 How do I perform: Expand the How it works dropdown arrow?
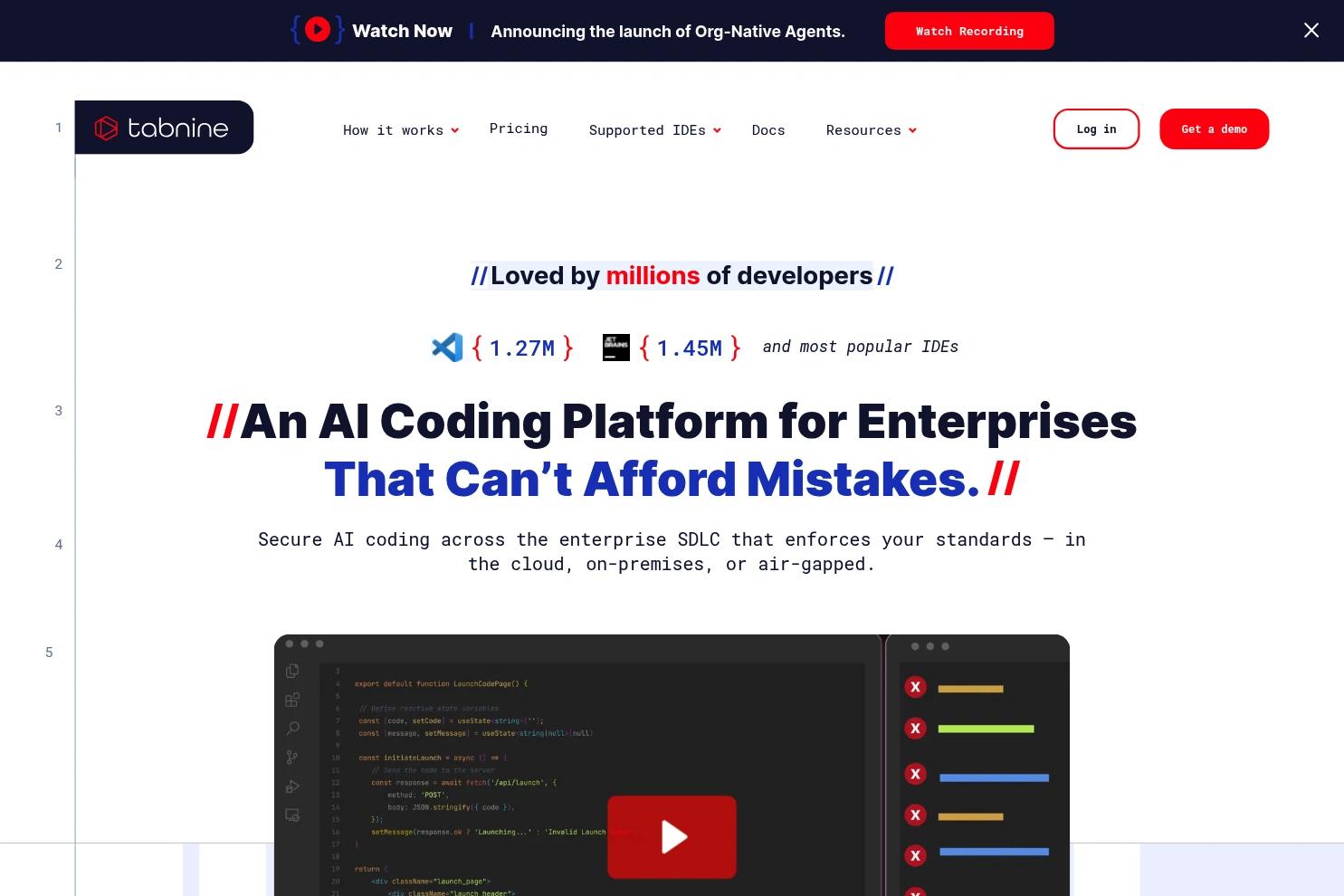(455, 130)
